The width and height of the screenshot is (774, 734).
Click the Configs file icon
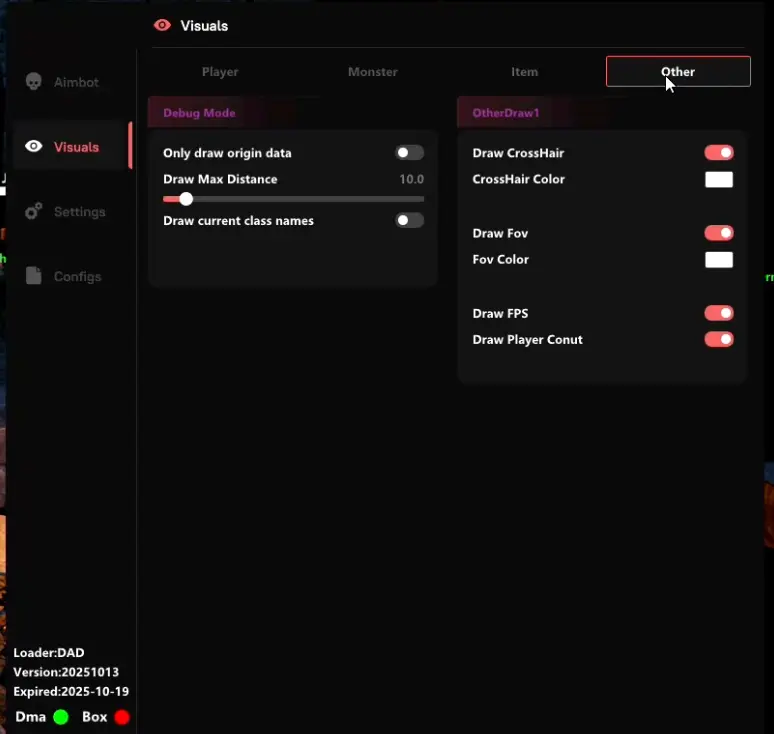point(34,276)
